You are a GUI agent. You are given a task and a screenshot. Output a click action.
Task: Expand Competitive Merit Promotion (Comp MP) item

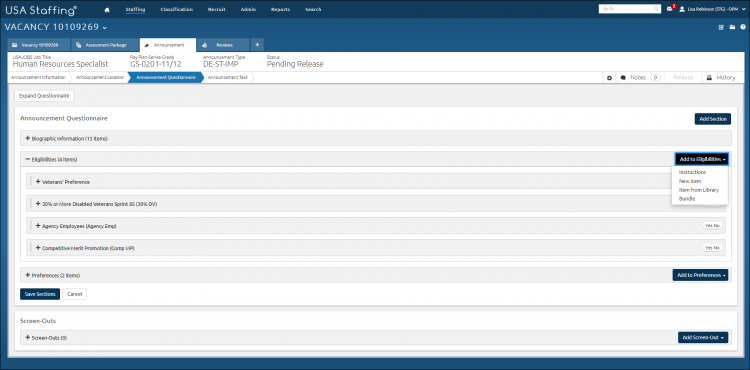coord(38,248)
